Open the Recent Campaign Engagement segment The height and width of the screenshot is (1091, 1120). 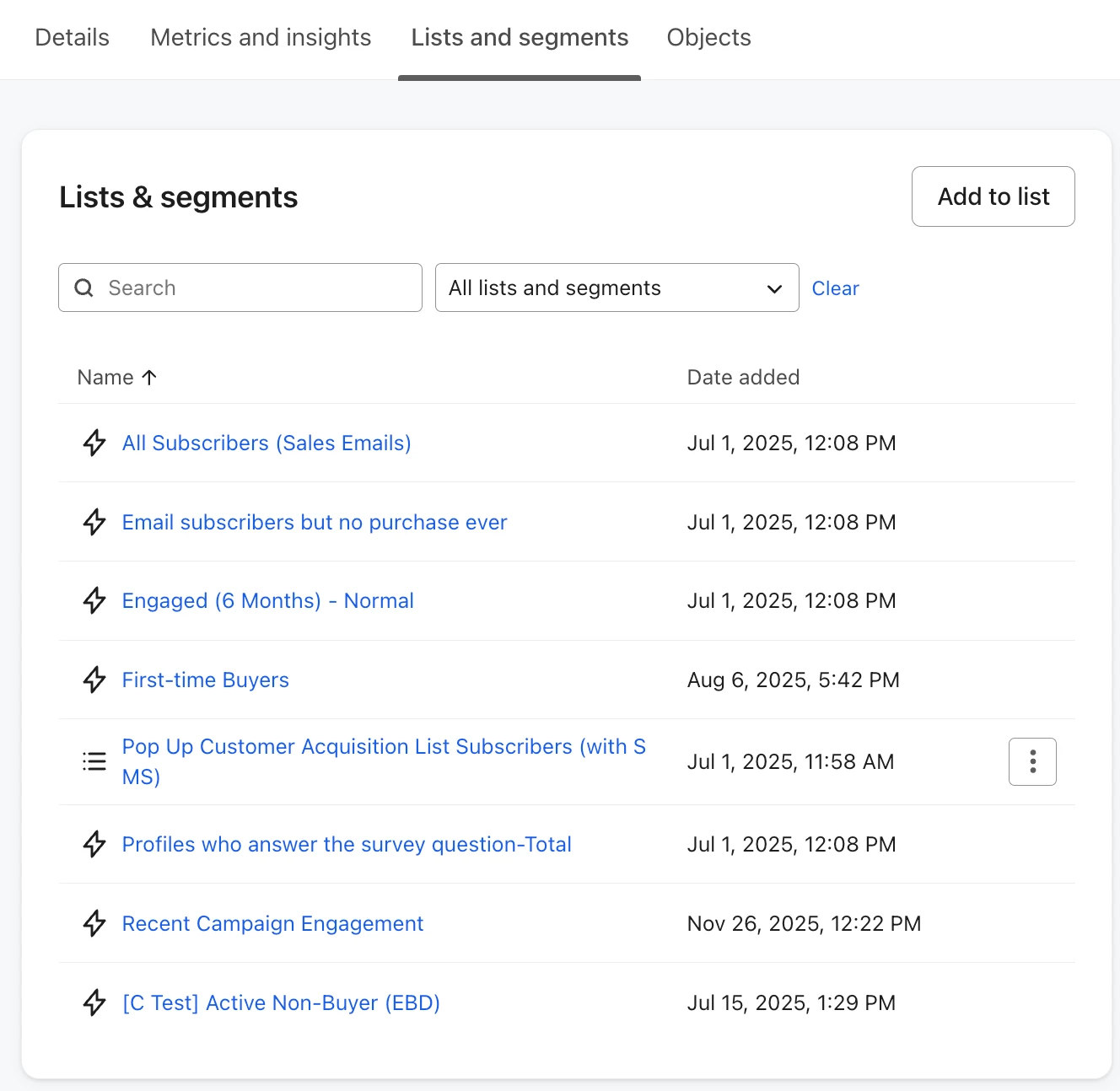(x=272, y=923)
